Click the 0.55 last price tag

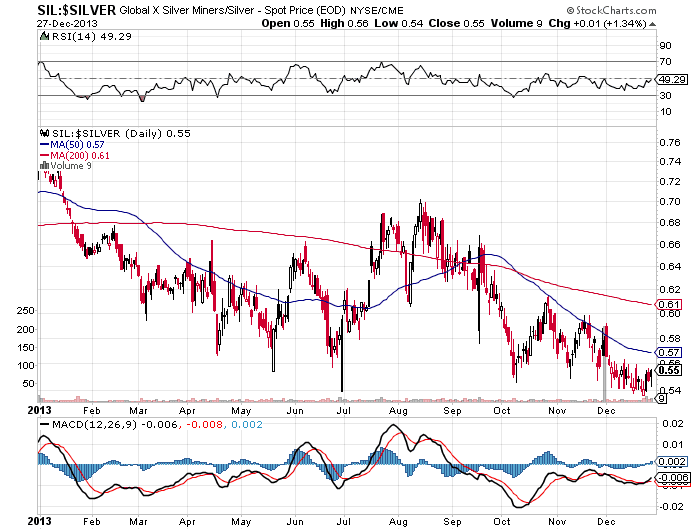click(x=668, y=370)
